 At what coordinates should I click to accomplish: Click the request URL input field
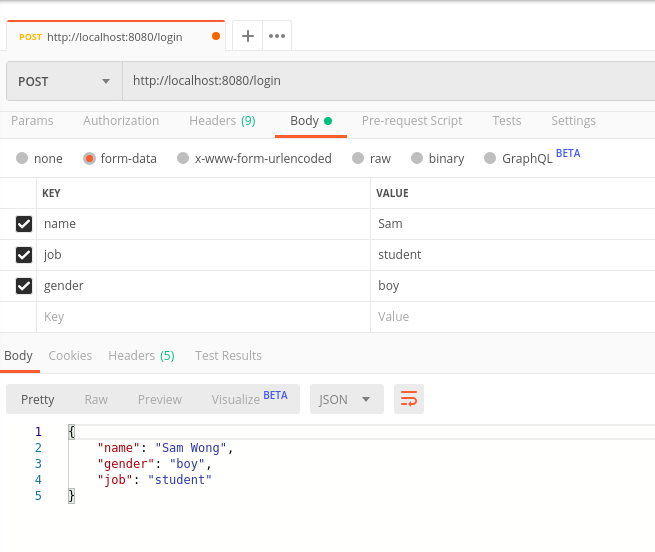[x=388, y=81]
